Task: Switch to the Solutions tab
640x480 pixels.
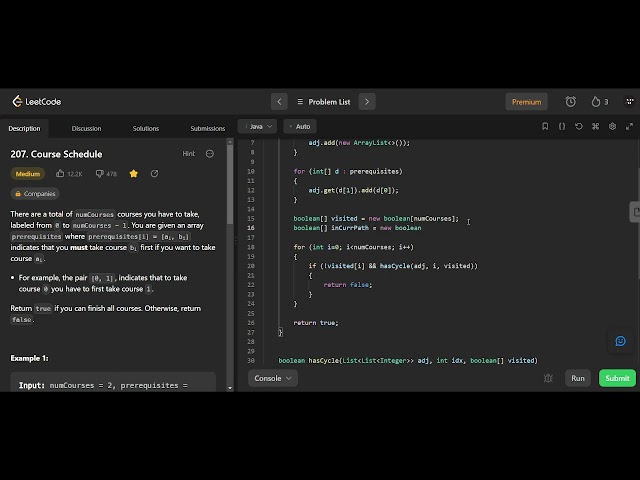Action: (146, 129)
